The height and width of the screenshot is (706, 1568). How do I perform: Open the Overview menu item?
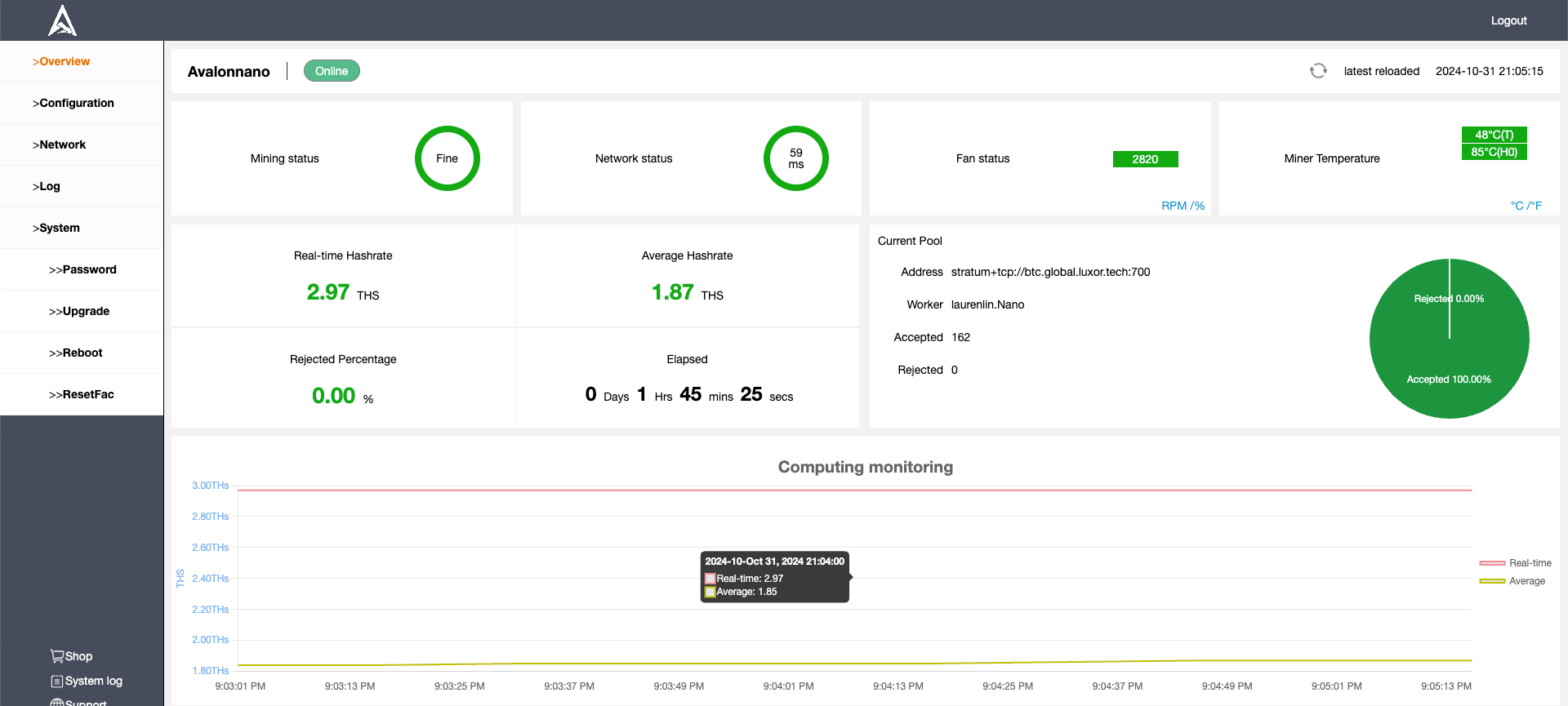(82, 61)
